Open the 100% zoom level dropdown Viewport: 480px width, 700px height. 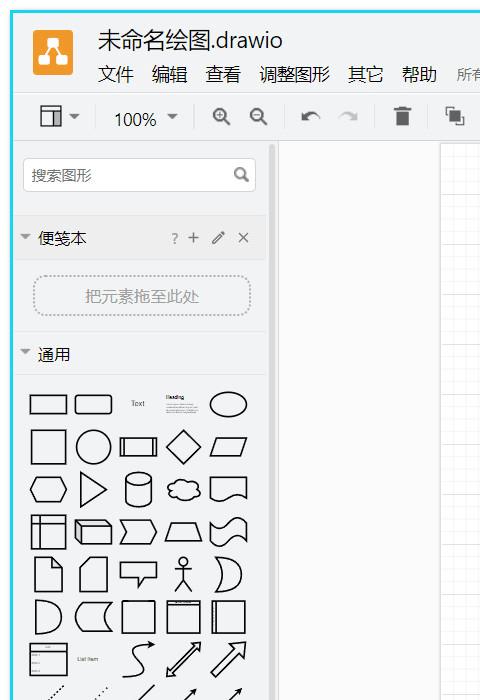146,119
